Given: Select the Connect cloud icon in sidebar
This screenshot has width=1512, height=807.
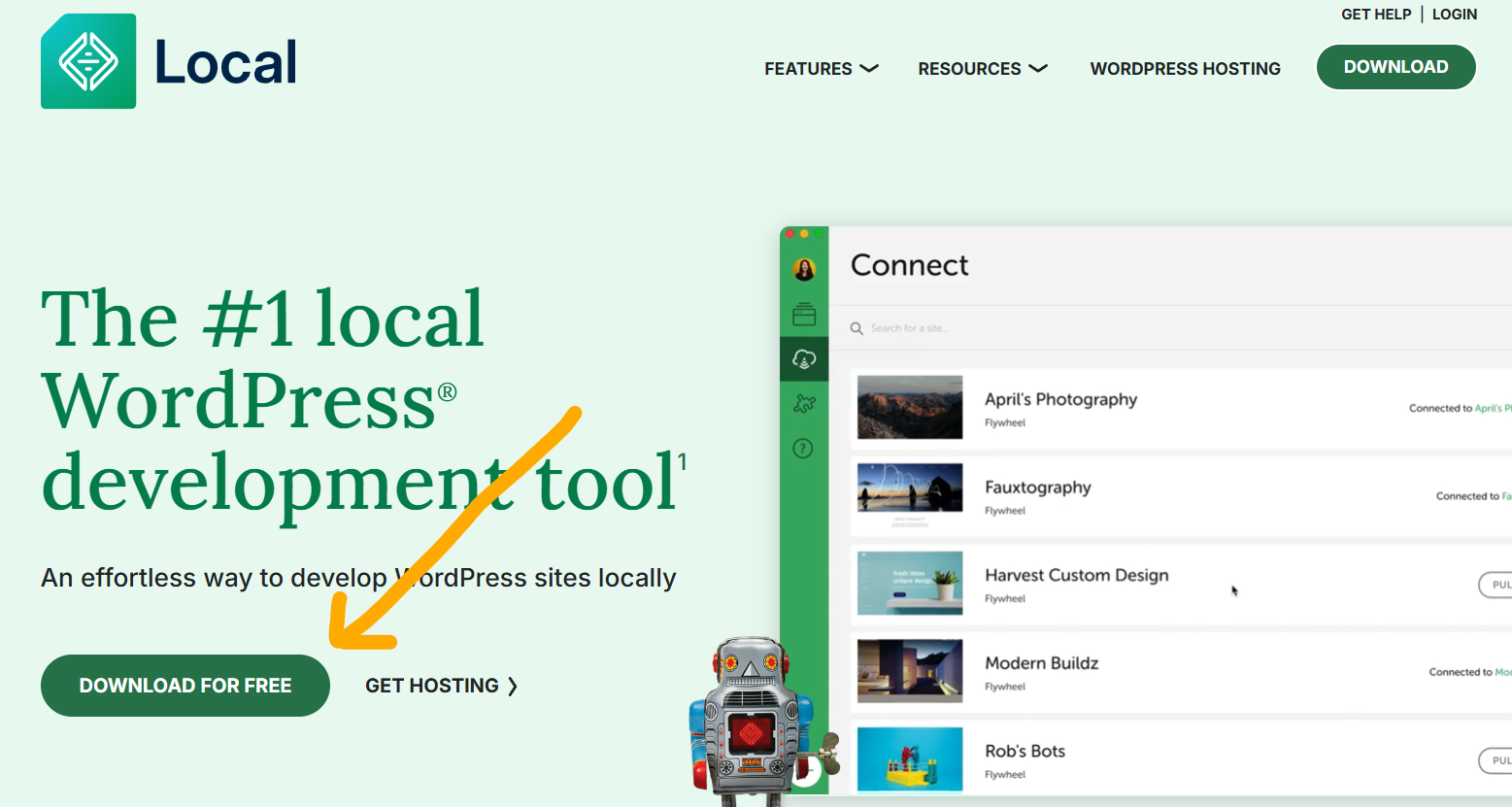Looking at the screenshot, I should [803, 357].
